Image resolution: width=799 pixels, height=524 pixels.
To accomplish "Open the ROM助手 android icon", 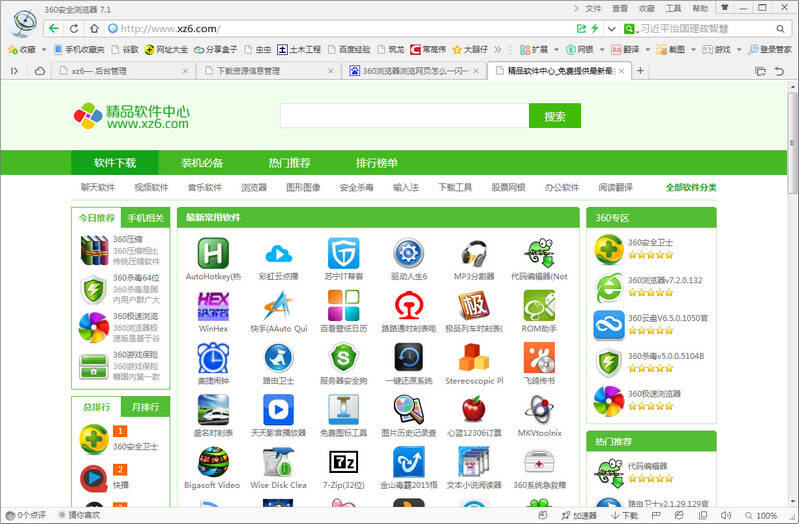I will [539, 305].
